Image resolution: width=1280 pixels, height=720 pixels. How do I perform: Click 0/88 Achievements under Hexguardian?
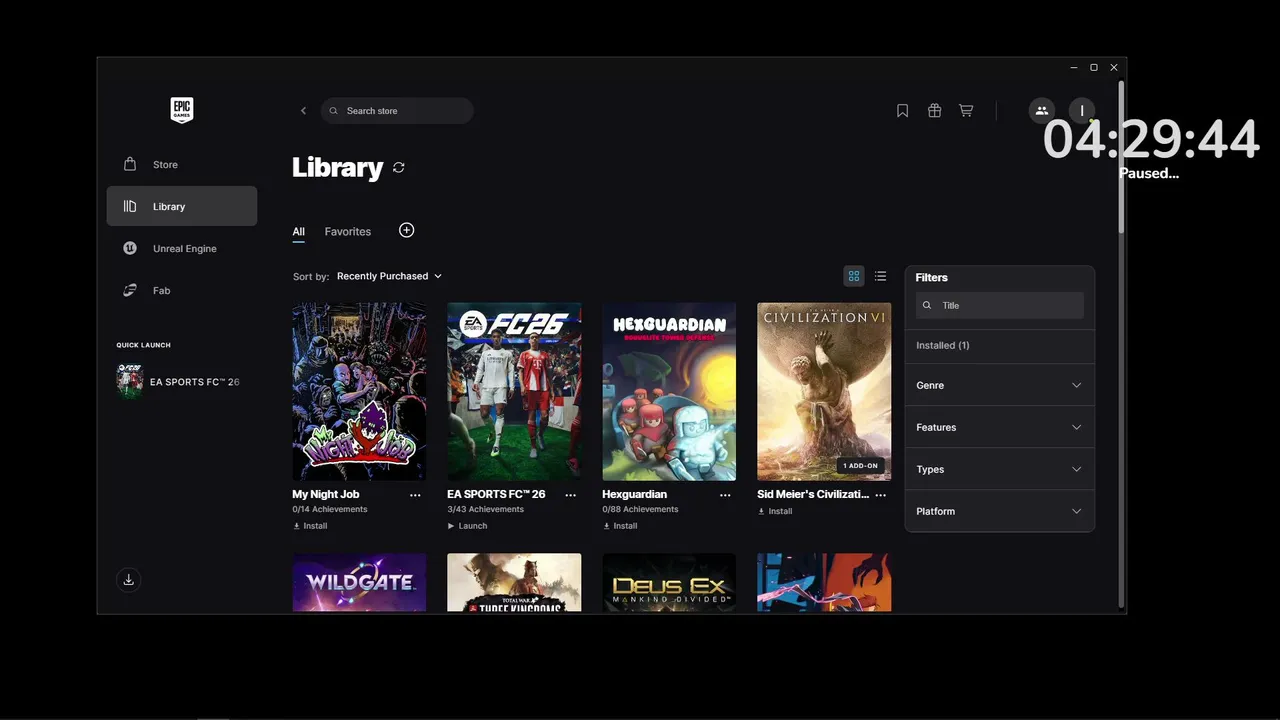(640, 510)
